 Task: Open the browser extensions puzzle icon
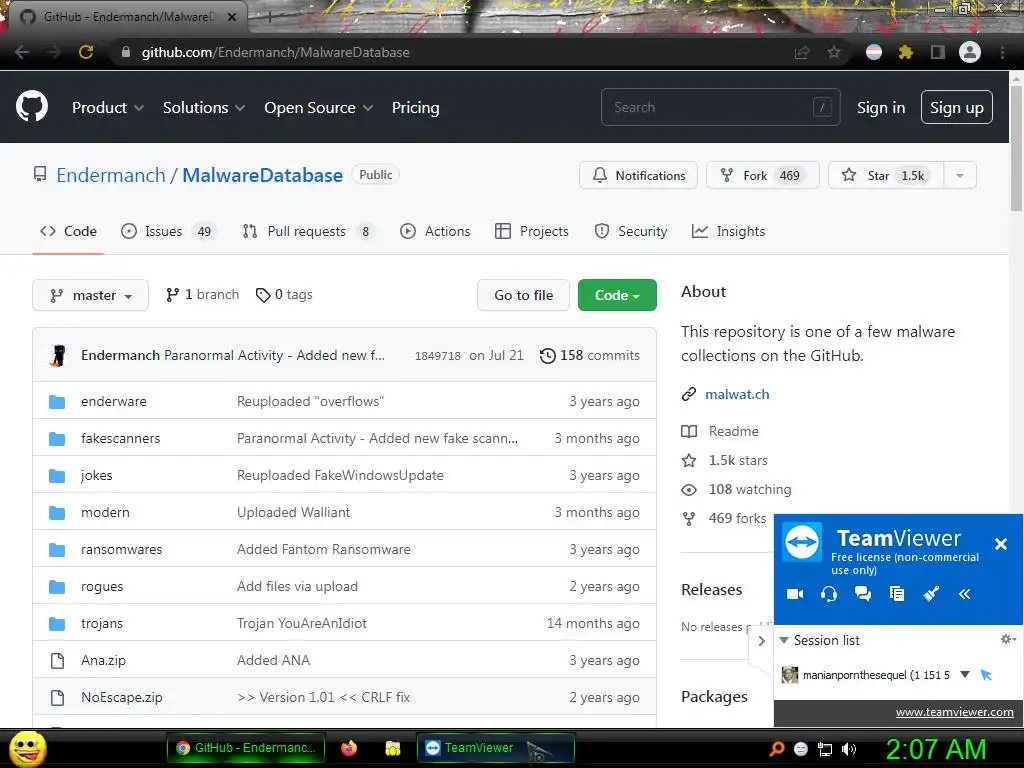pyautogui.click(x=905, y=52)
